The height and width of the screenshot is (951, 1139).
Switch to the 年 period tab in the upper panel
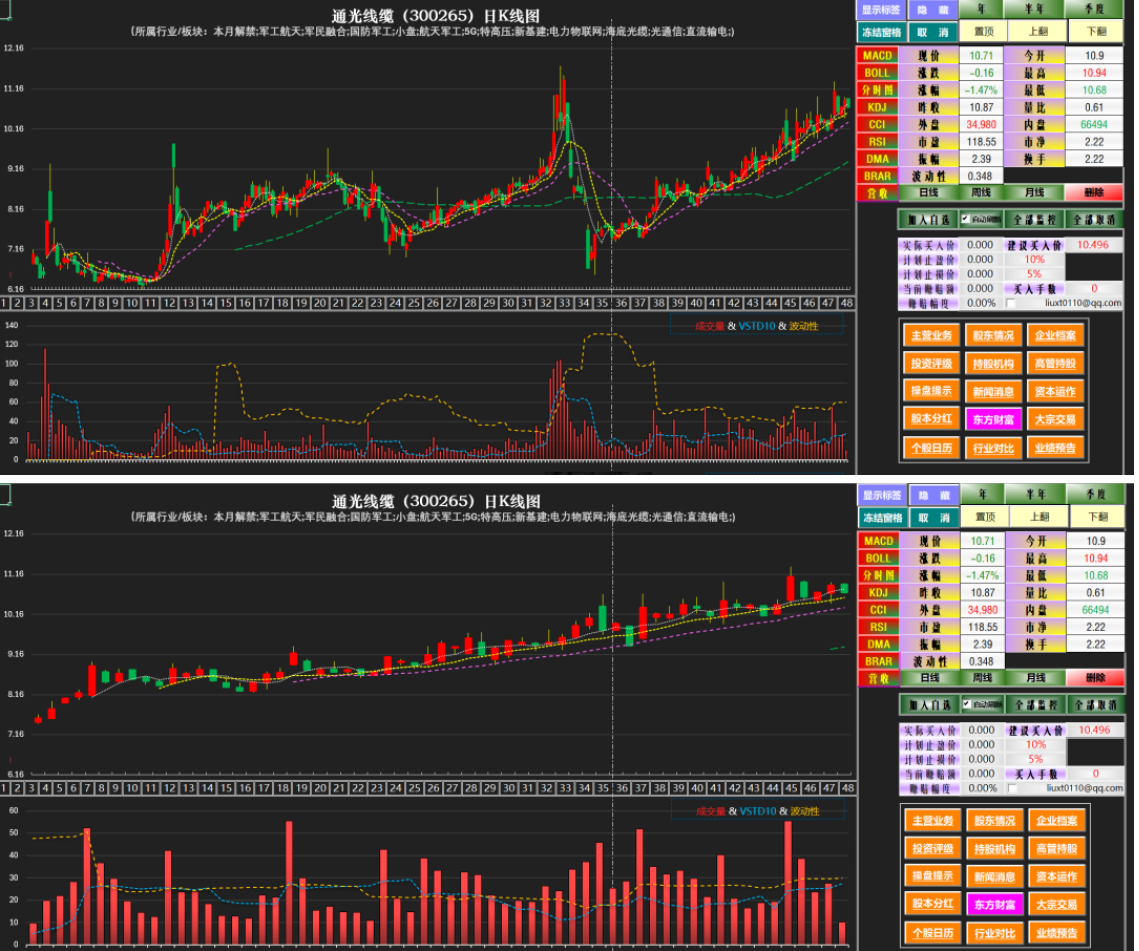point(981,9)
